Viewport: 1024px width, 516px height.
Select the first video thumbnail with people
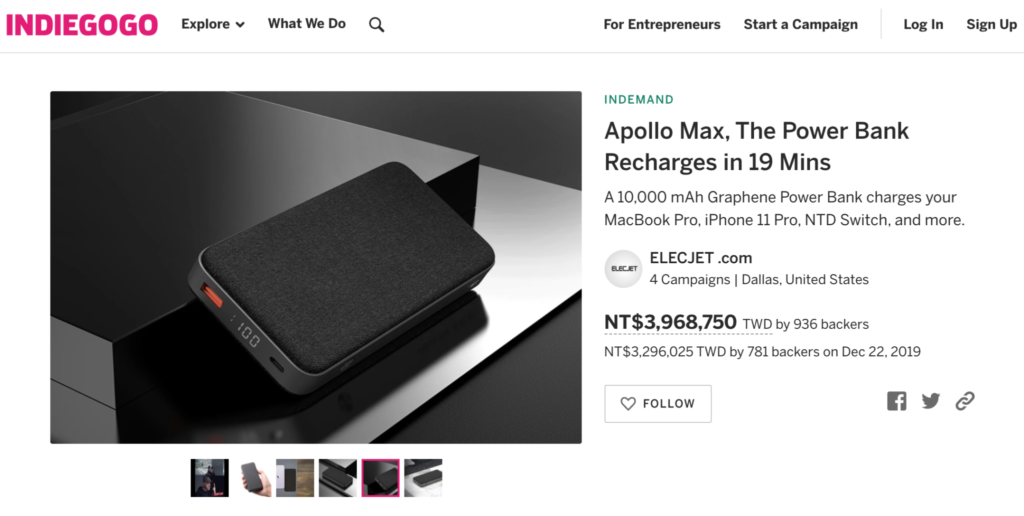[210, 478]
